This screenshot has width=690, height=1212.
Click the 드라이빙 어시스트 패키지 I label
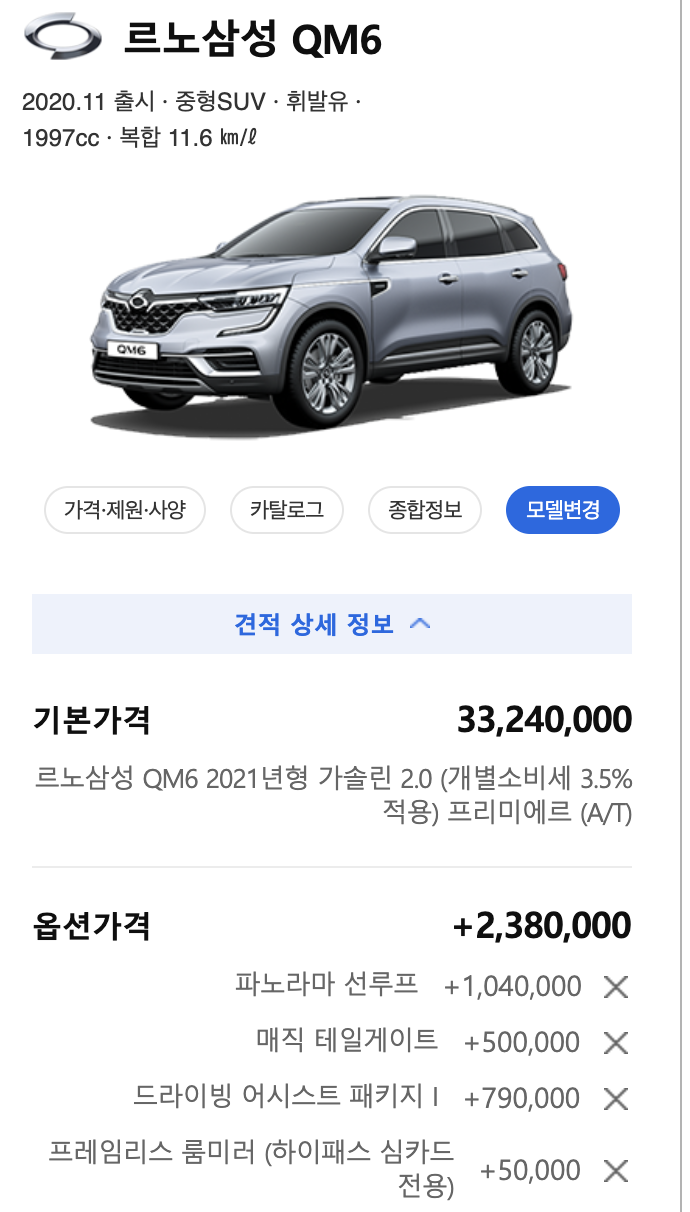(x=286, y=1096)
